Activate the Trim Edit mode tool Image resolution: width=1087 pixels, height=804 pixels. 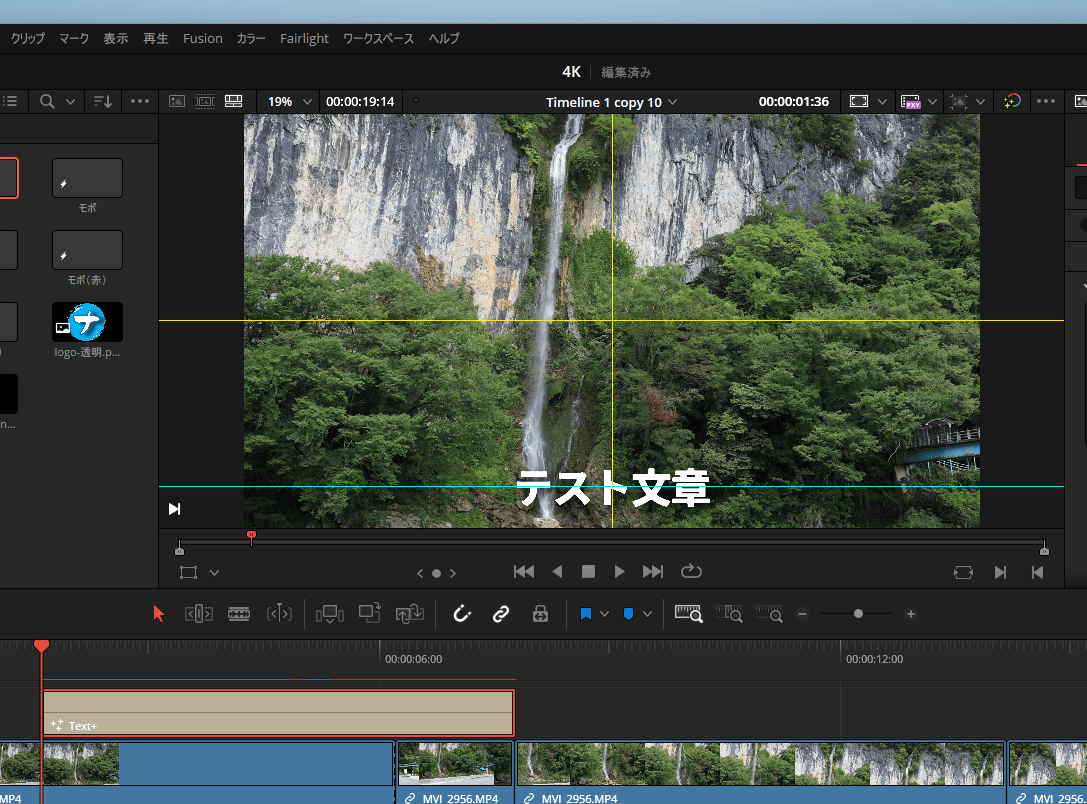tap(199, 613)
